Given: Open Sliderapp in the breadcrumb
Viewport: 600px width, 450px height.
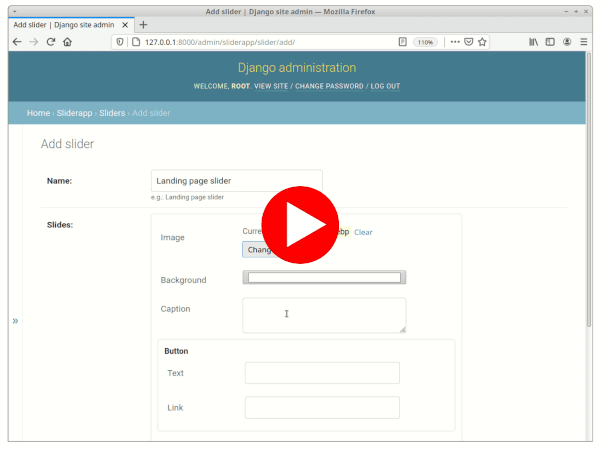Looking at the screenshot, I should click(74, 113).
